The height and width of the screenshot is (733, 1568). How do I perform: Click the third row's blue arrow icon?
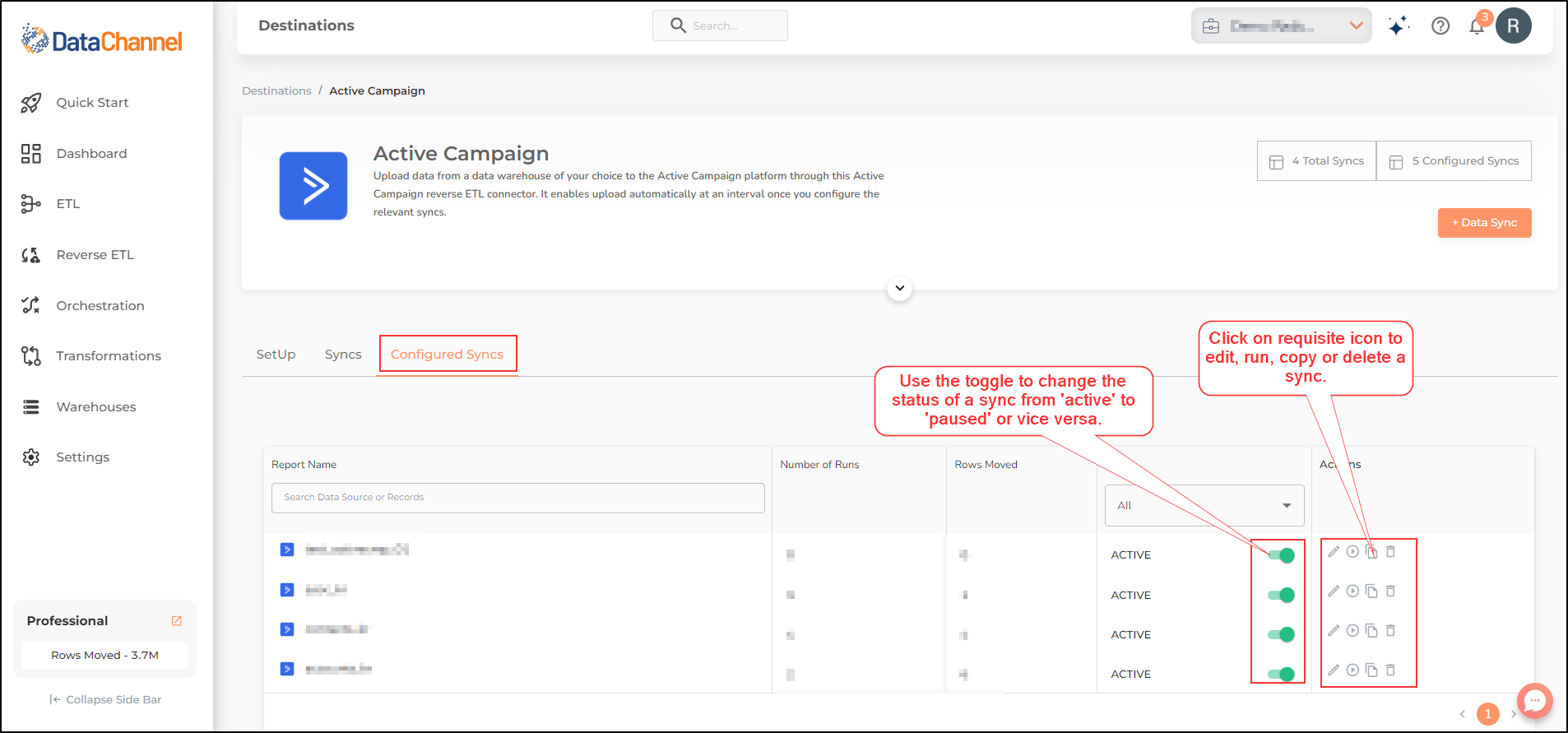coord(287,629)
